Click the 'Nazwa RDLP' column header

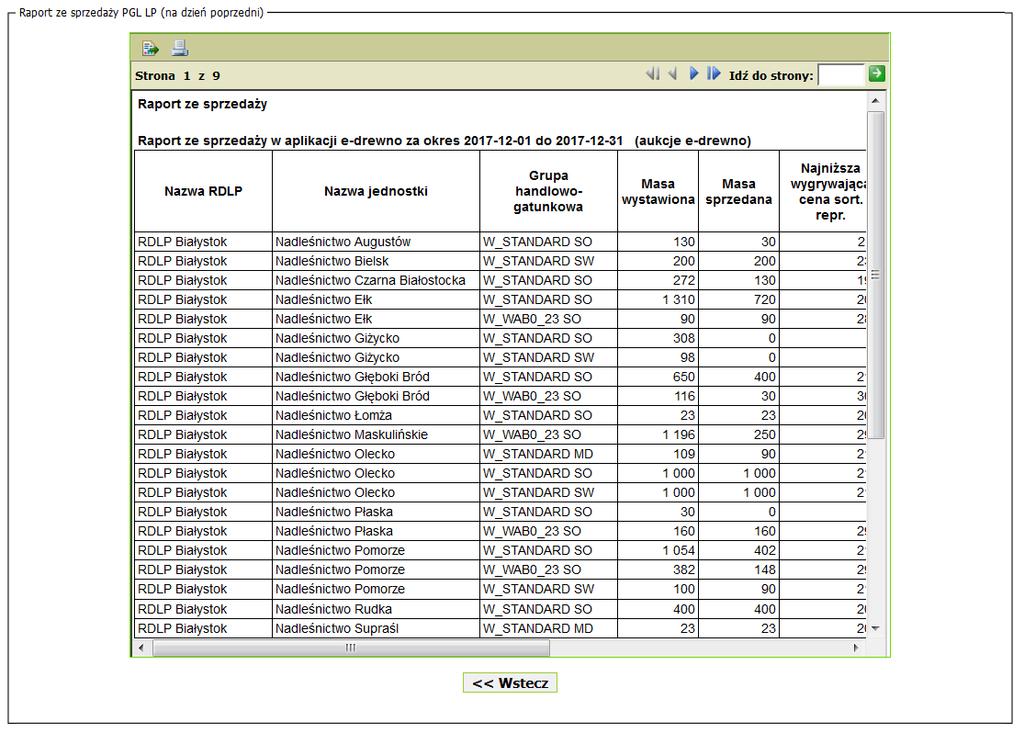click(x=203, y=191)
